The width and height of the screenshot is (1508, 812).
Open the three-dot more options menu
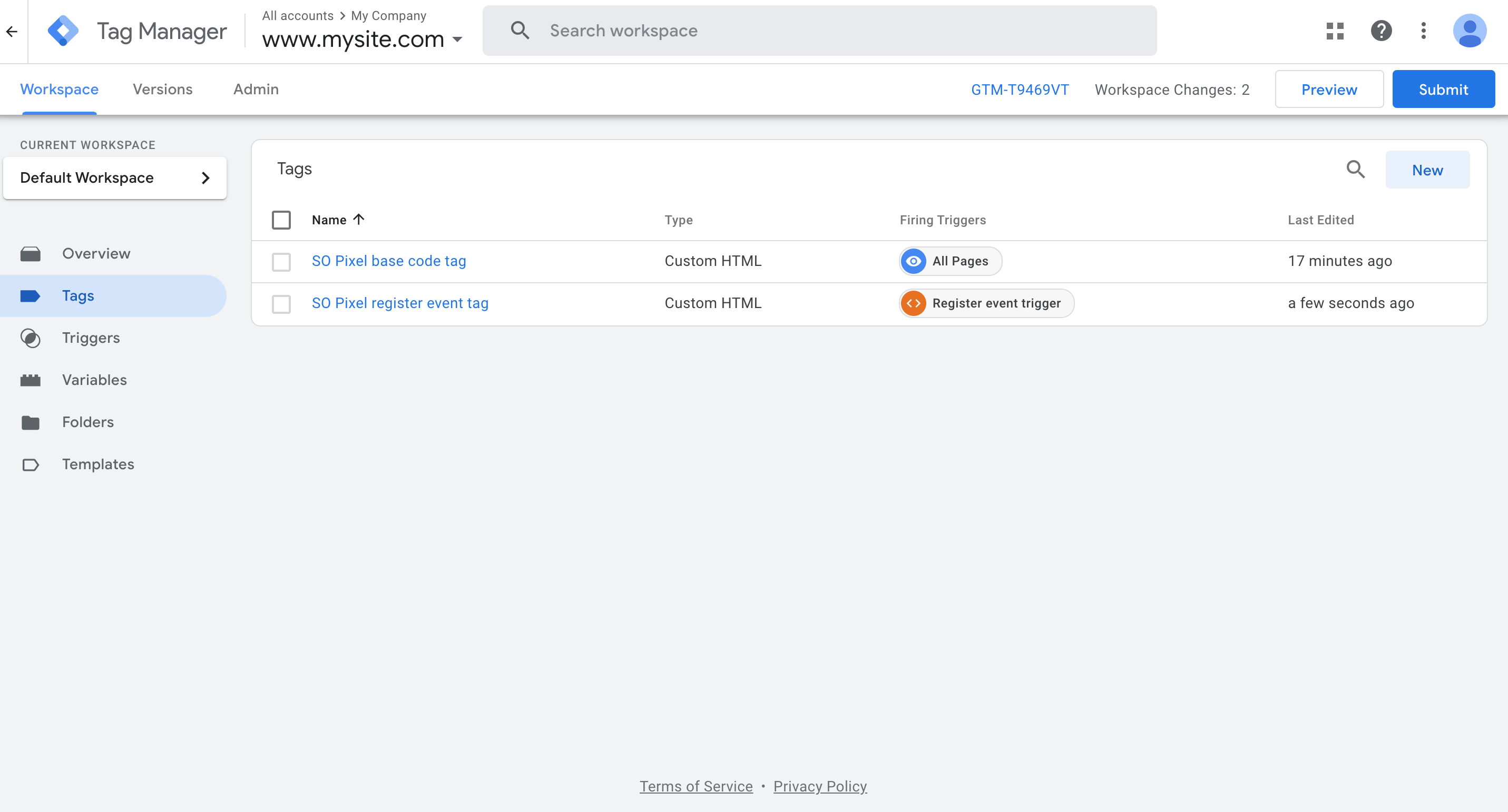click(x=1424, y=31)
